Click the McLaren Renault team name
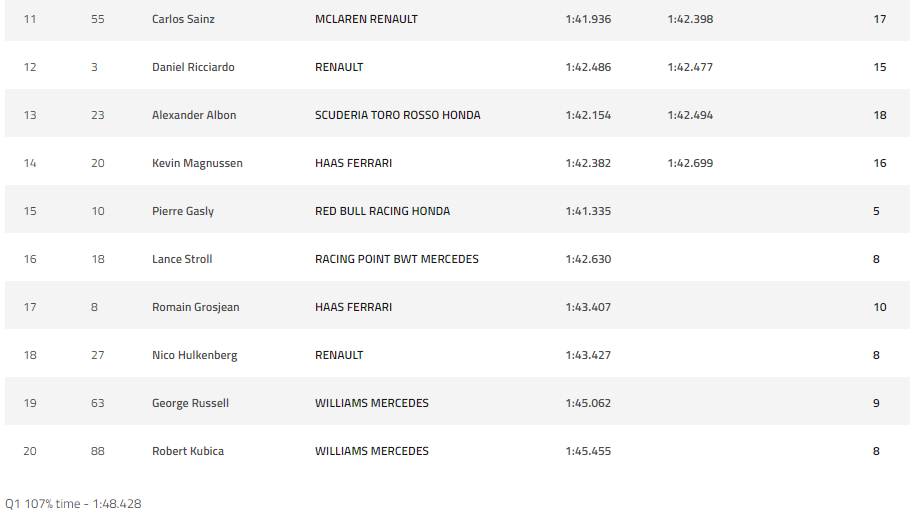The width and height of the screenshot is (910, 517). pos(366,19)
